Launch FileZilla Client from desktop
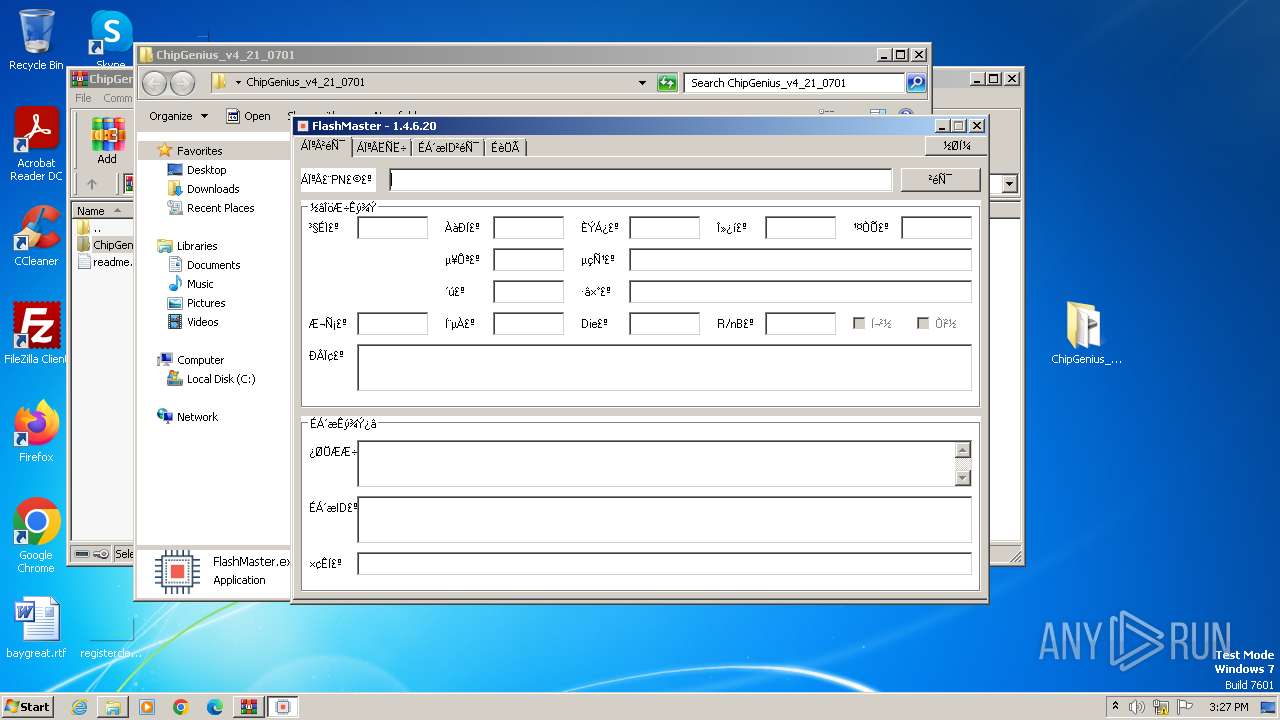Viewport: 1280px width, 720px height. 36,333
